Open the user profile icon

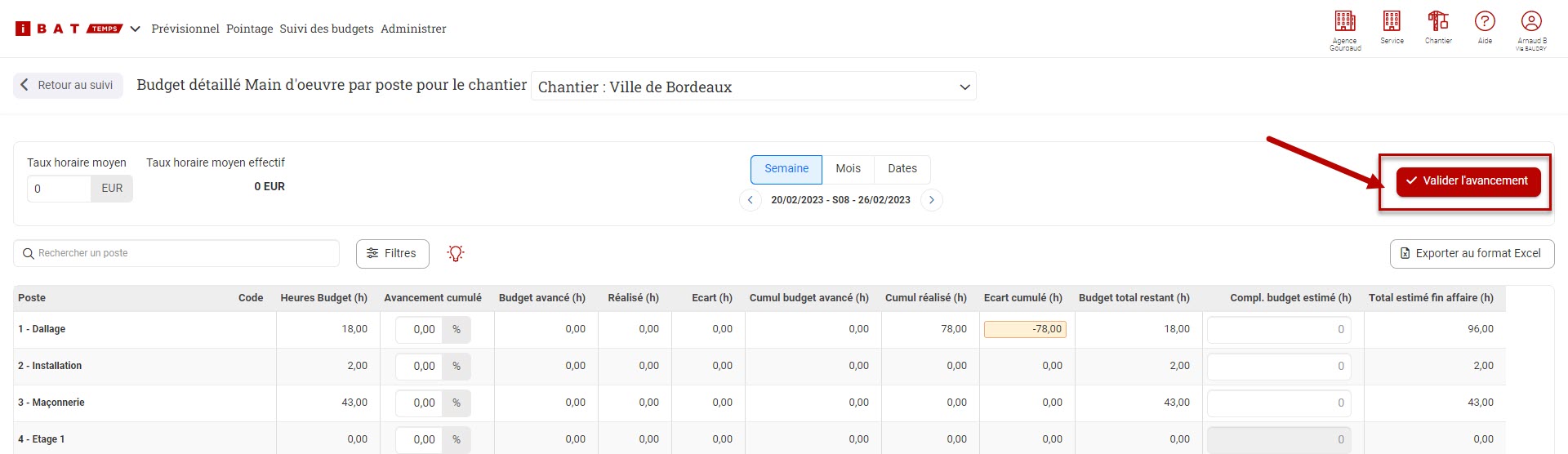[x=1531, y=22]
